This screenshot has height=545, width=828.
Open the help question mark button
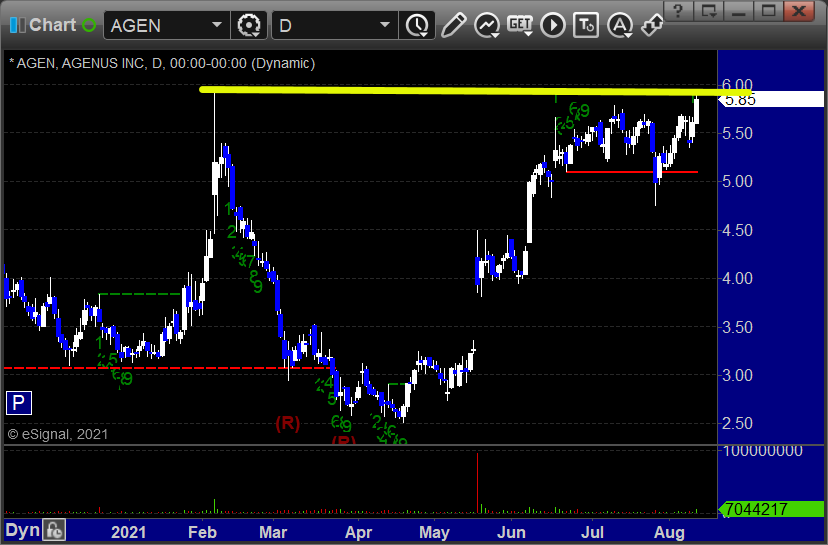tap(678, 11)
